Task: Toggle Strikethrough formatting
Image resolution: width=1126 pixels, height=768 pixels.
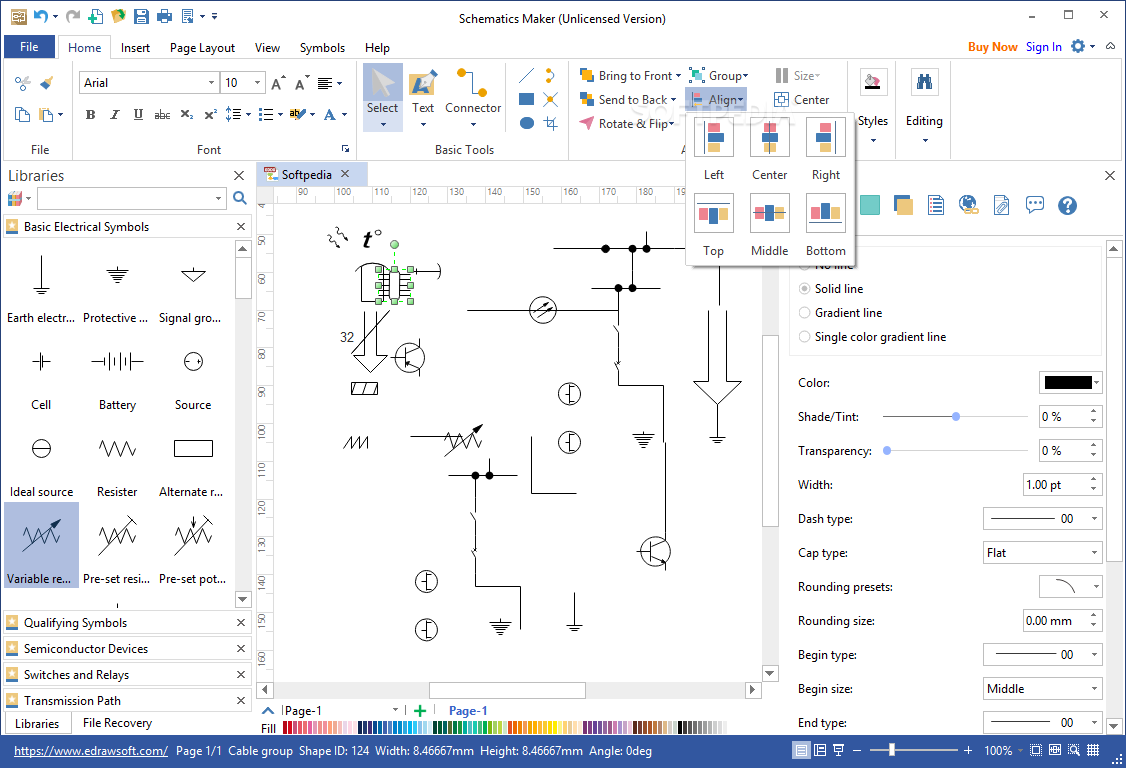Action: [162, 114]
